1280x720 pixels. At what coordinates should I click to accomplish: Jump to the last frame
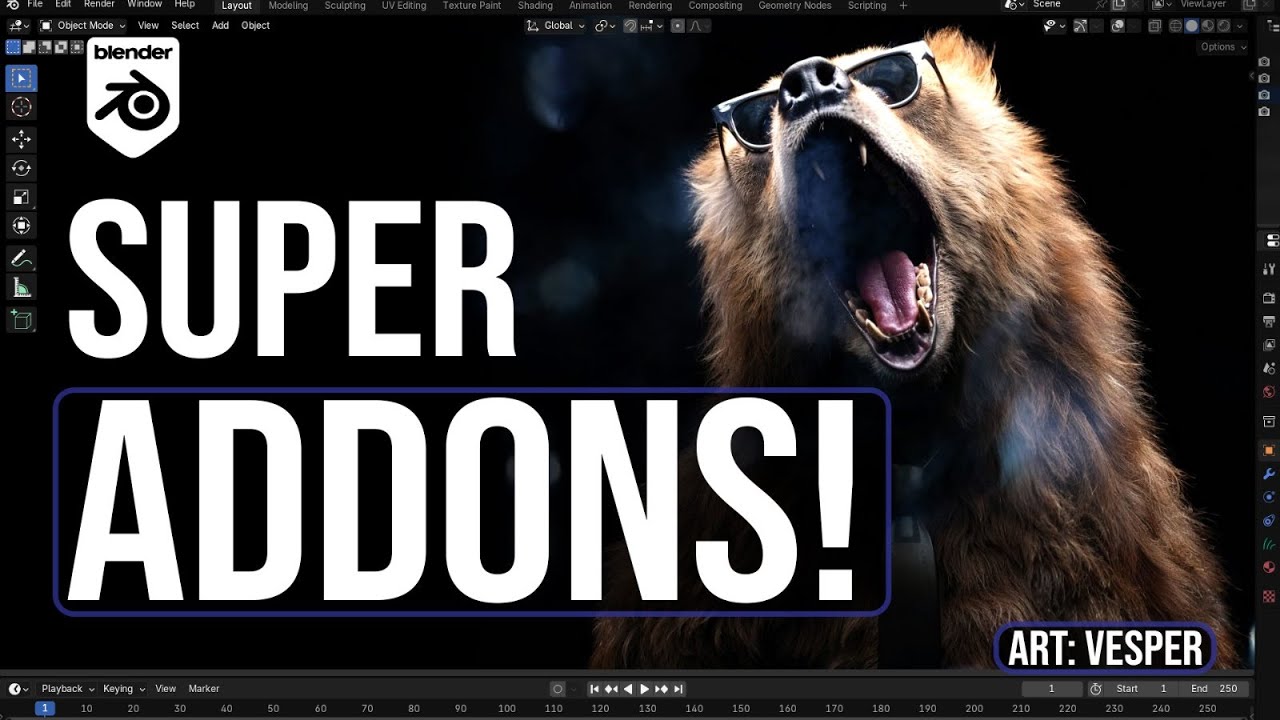pos(678,689)
